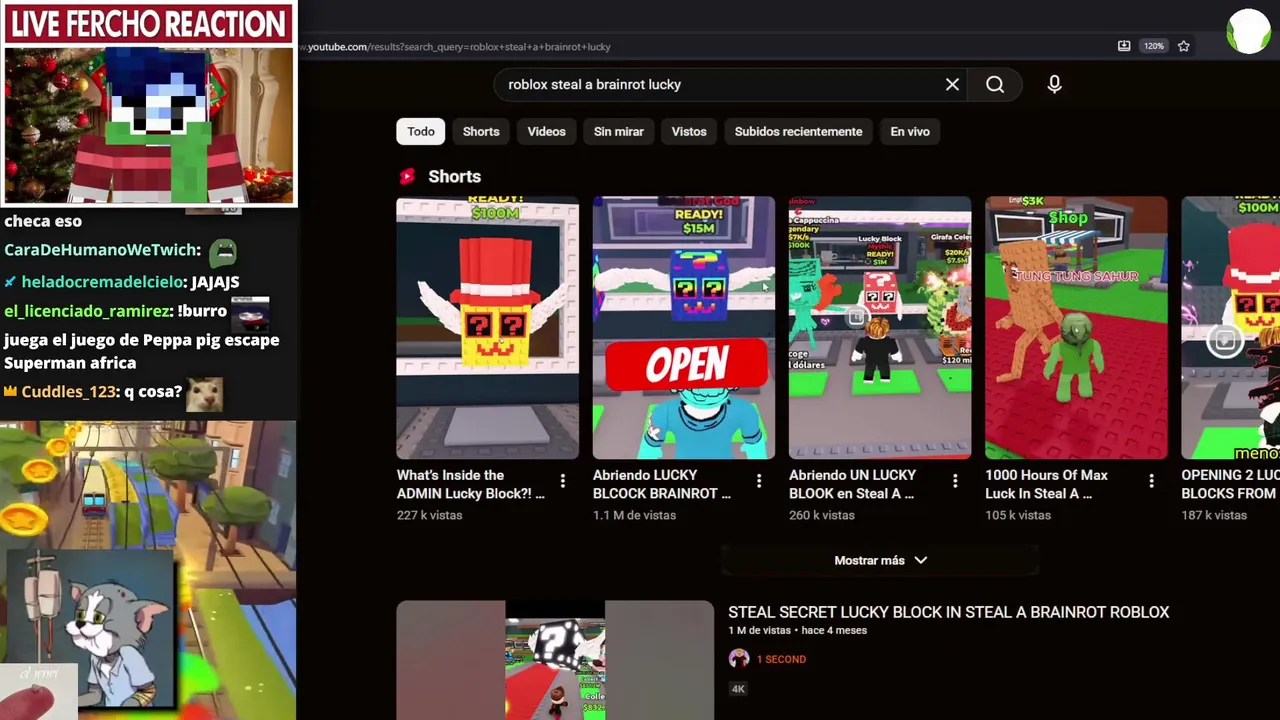This screenshot has height=720, width=1280.
Task: Open the ADMIN Lucky Block short thumbnail
Action: click(487, 328)
